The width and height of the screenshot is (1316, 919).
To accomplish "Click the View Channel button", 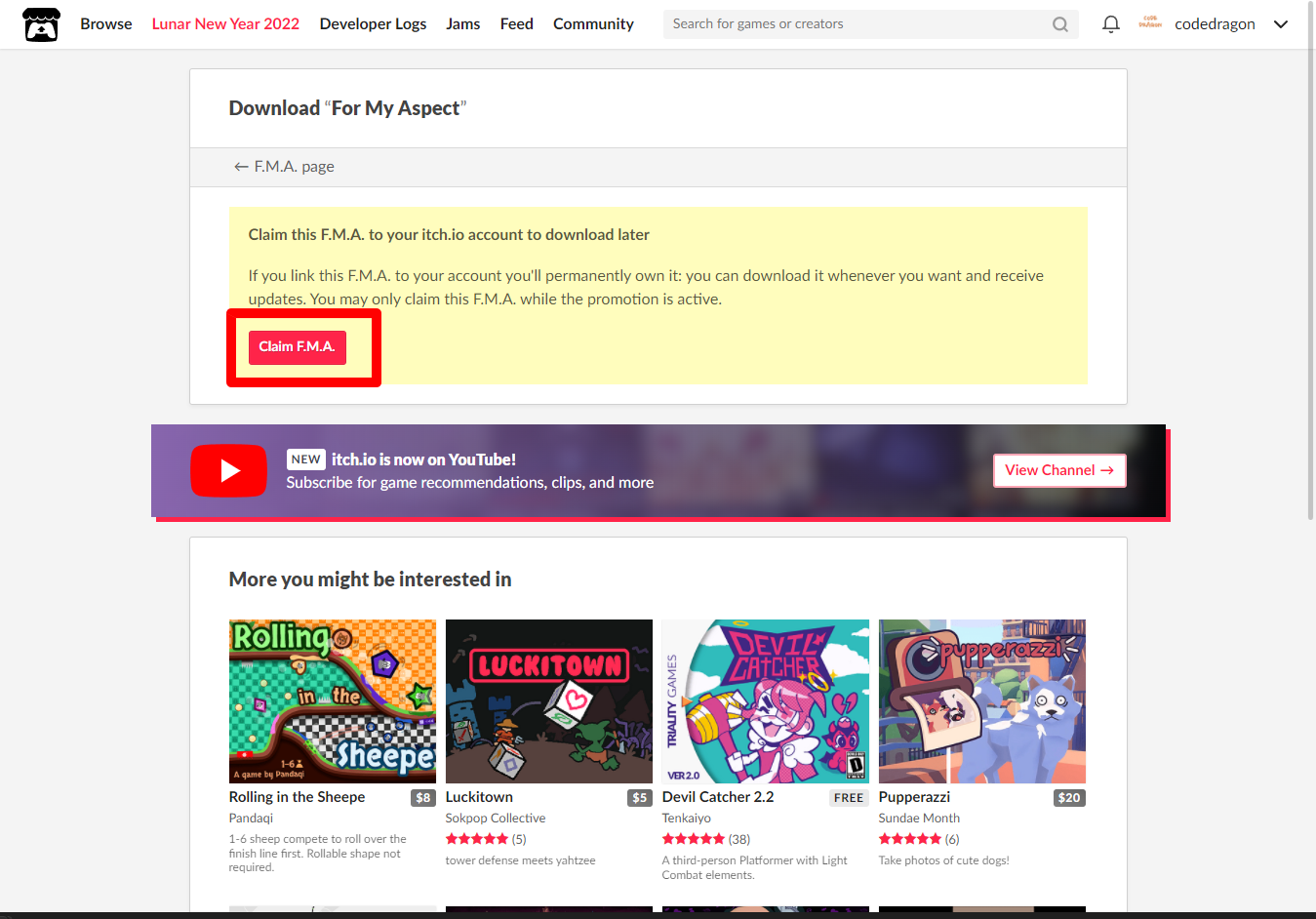I will point(1059,470).
